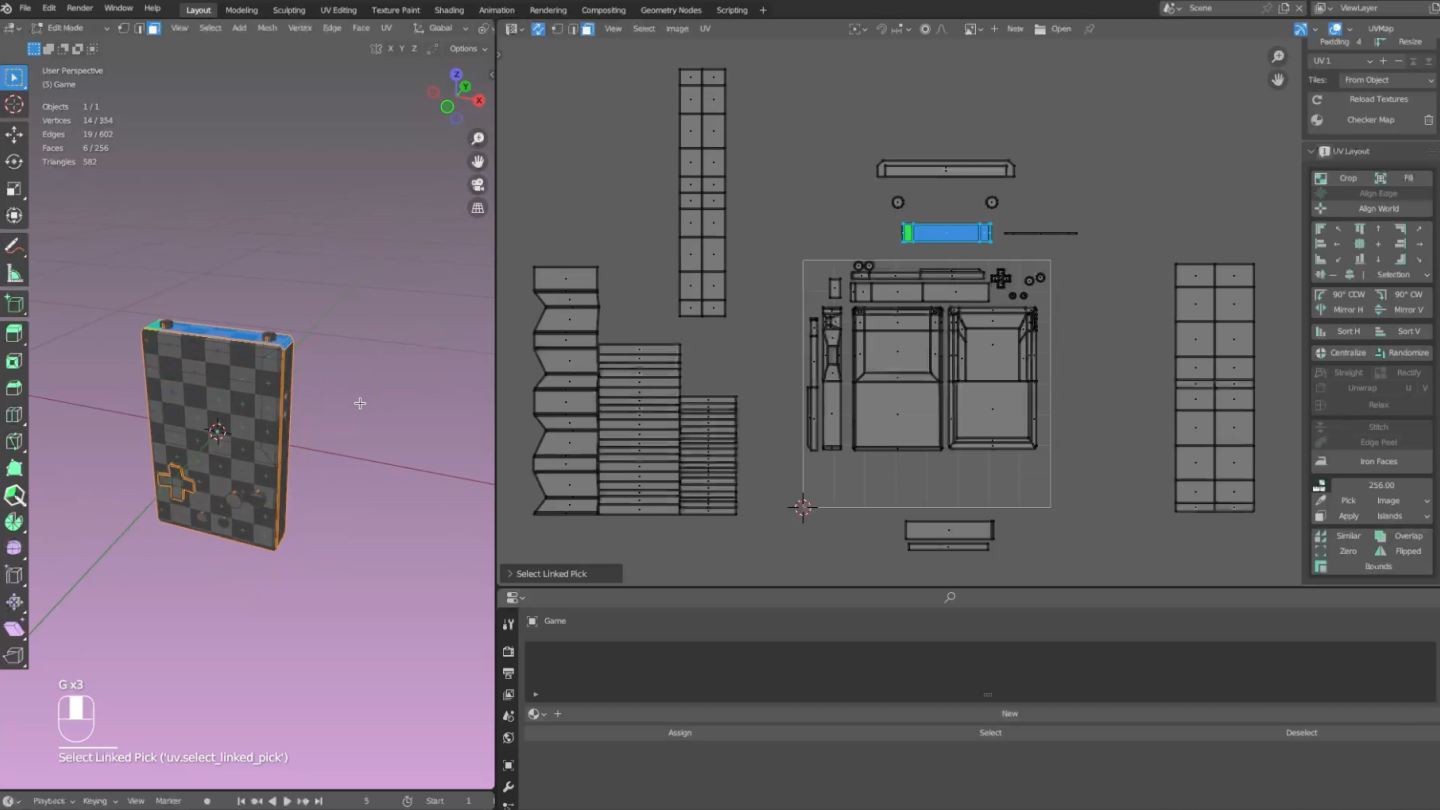Switch orthographic/perspective grid icon
This screenshot has height=810, width=1440.
(478, 208)
